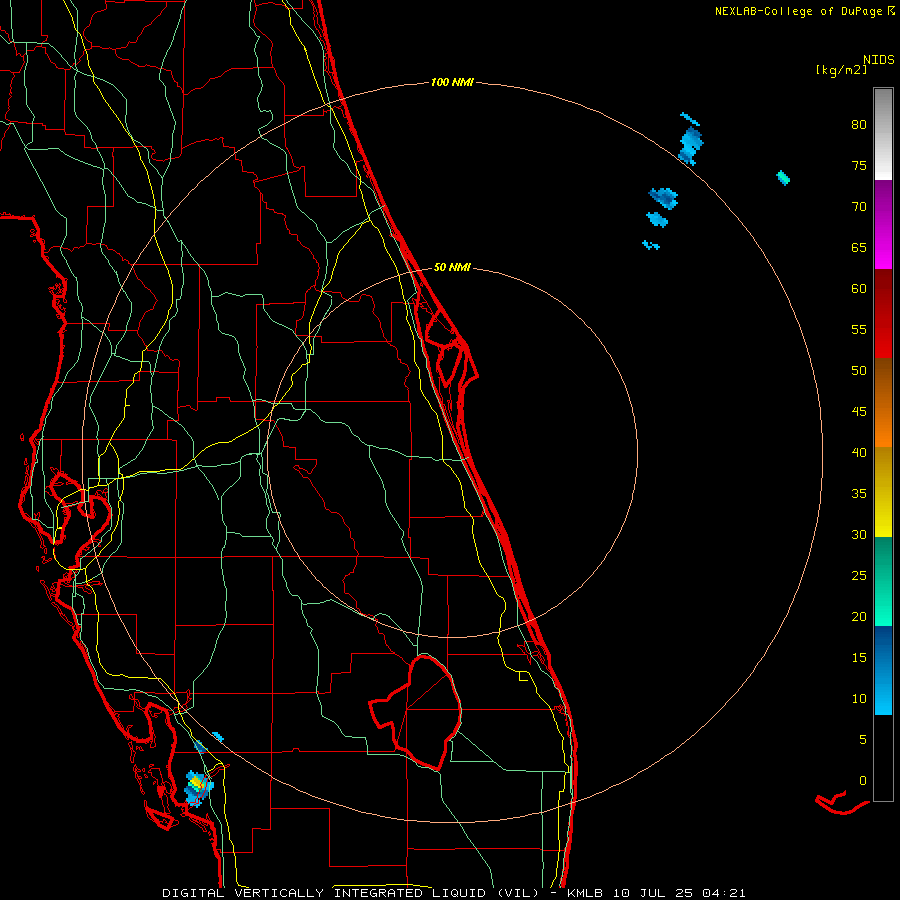
Task: Click the blue segment of the color bar
Action: coord(883,670)
